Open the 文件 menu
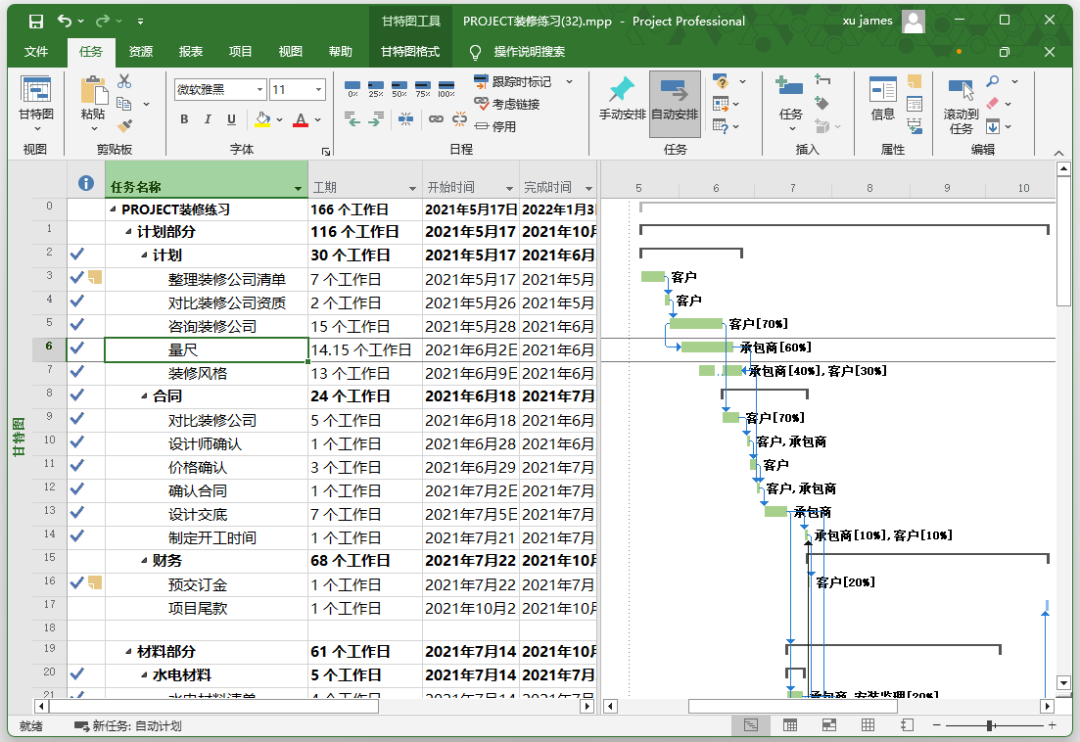This screenshot has height=742, width=1080. [36, 52]
